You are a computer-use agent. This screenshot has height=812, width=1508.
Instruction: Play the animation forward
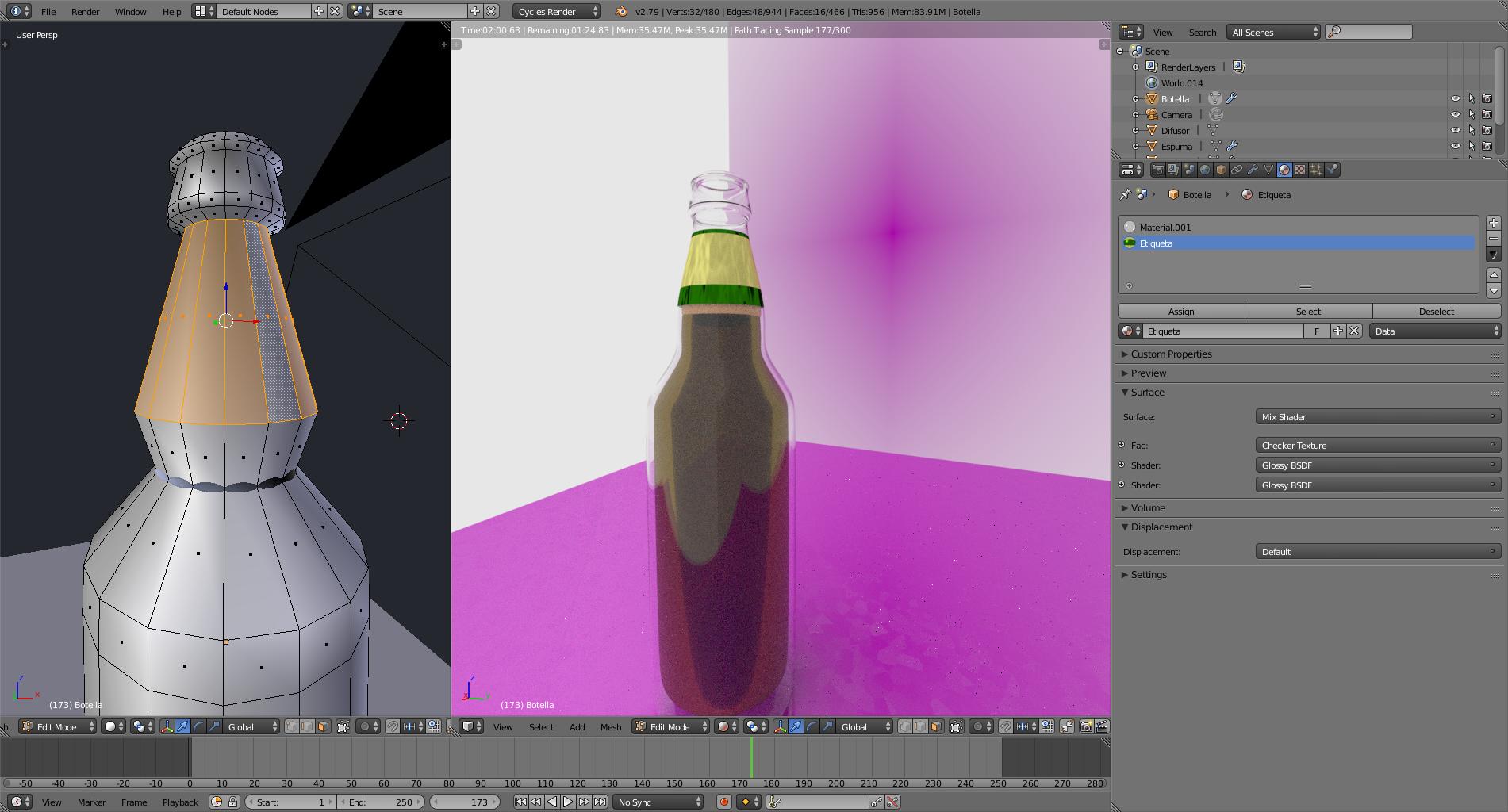tap(568, 802)
